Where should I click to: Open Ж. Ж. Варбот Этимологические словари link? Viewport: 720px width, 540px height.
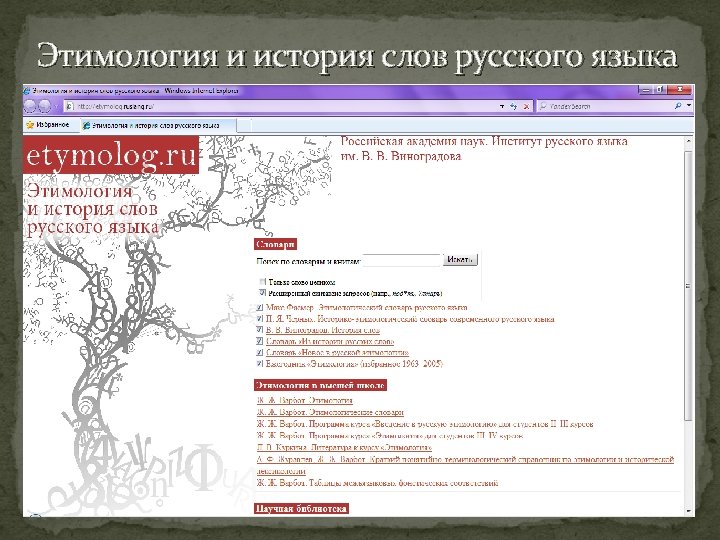tap(330, 412)
